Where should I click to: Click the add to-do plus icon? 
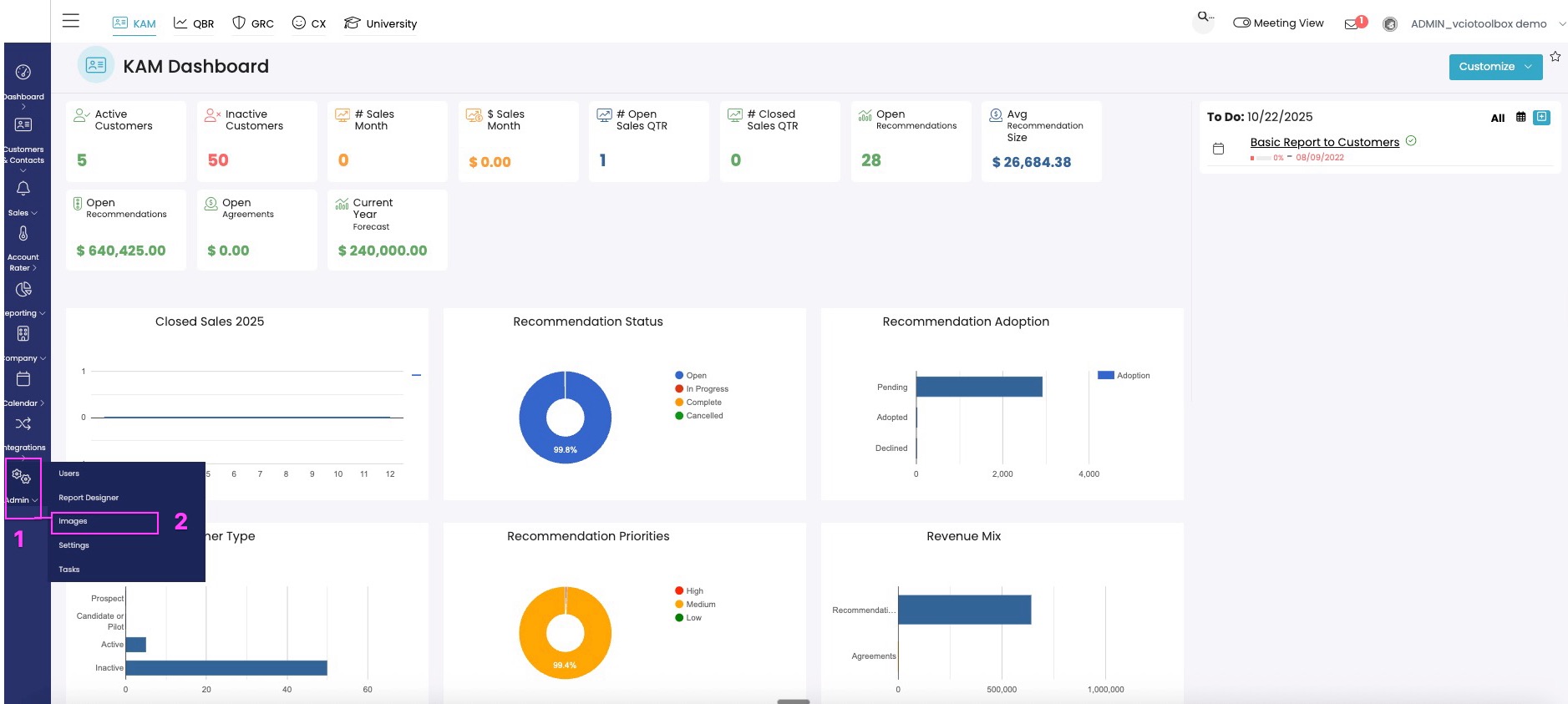[x=1542, y=117]
